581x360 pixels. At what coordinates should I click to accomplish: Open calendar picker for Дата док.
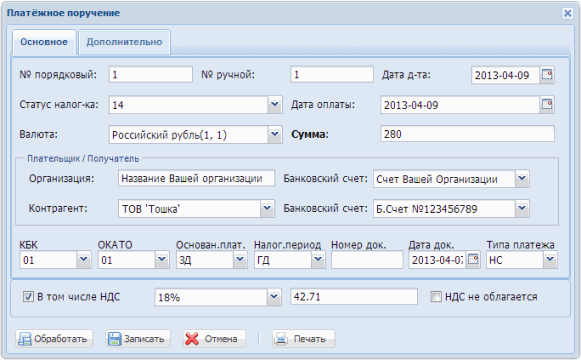point(473,260)
